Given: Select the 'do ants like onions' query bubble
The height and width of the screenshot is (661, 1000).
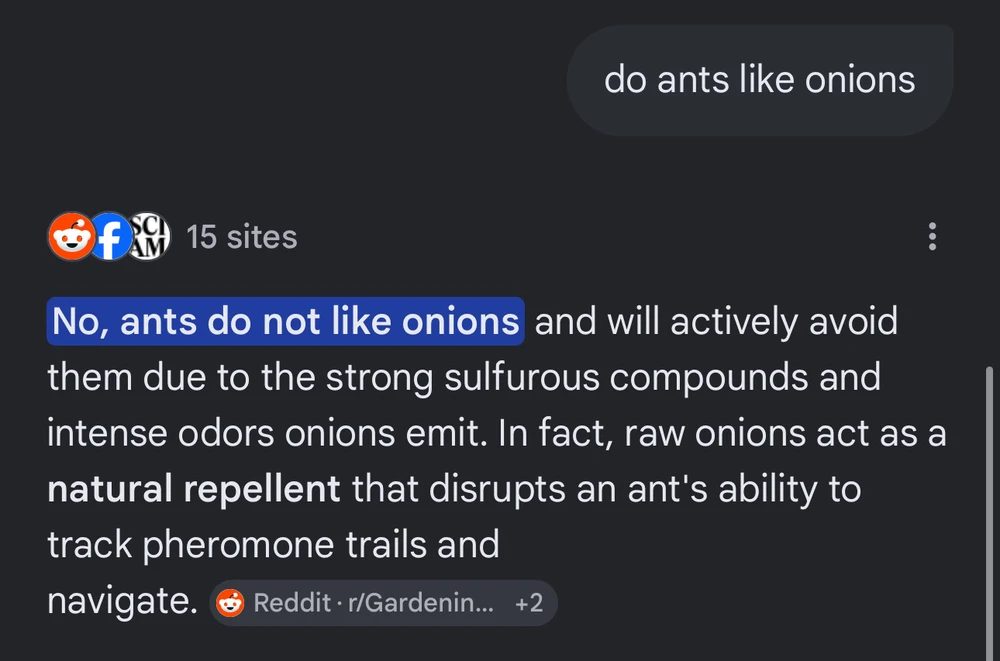Looking at the screenshot, I should pyautogui.click(x=760, y=80).
